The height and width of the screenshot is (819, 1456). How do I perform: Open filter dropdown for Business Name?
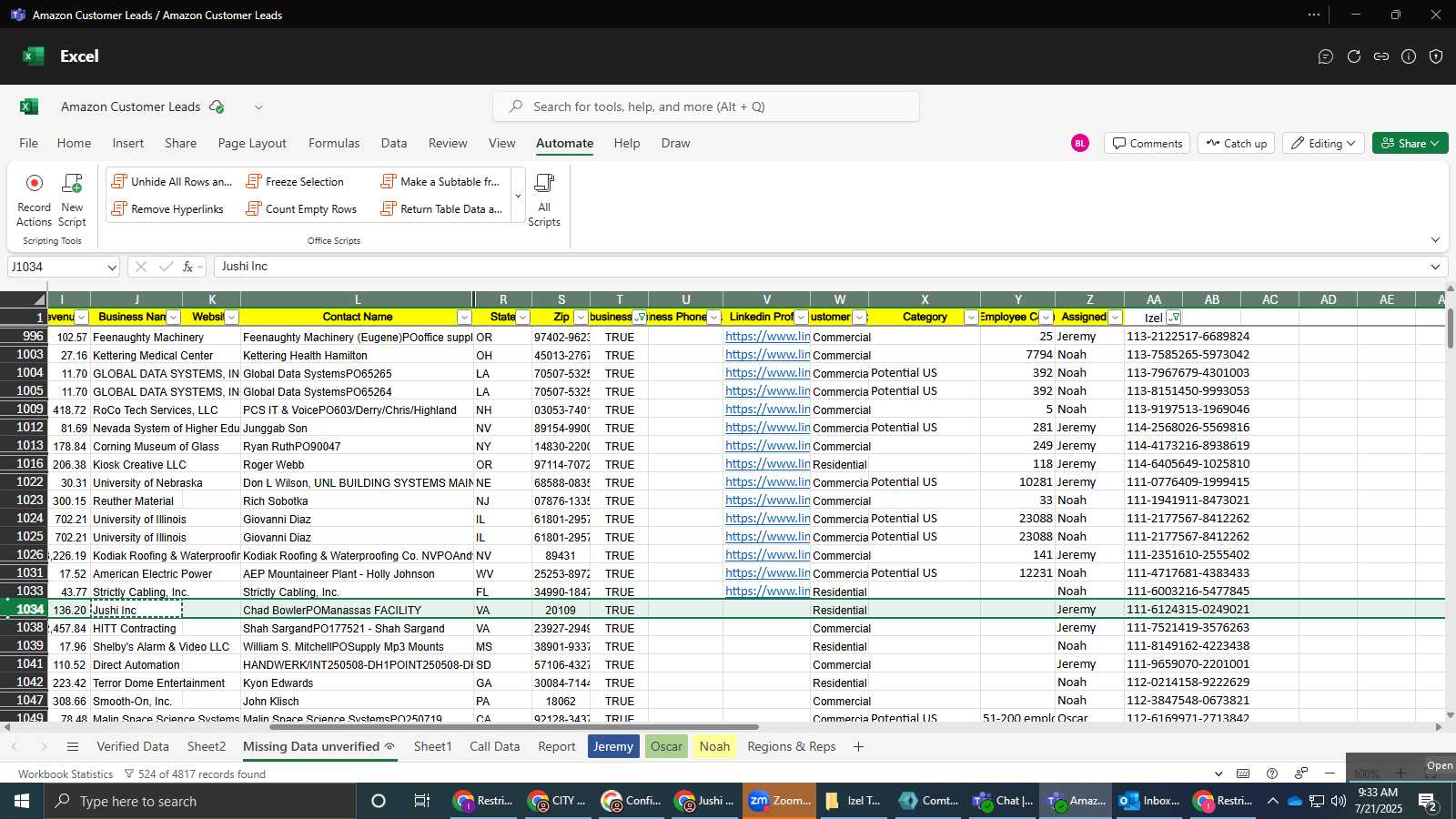173,318
